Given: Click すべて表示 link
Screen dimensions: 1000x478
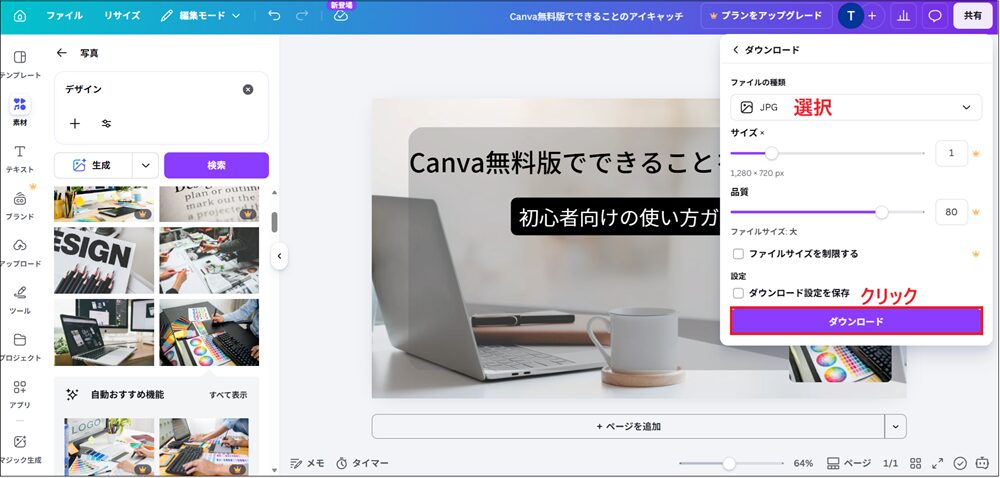Looking at the screenshot, I should pos(228,395).
